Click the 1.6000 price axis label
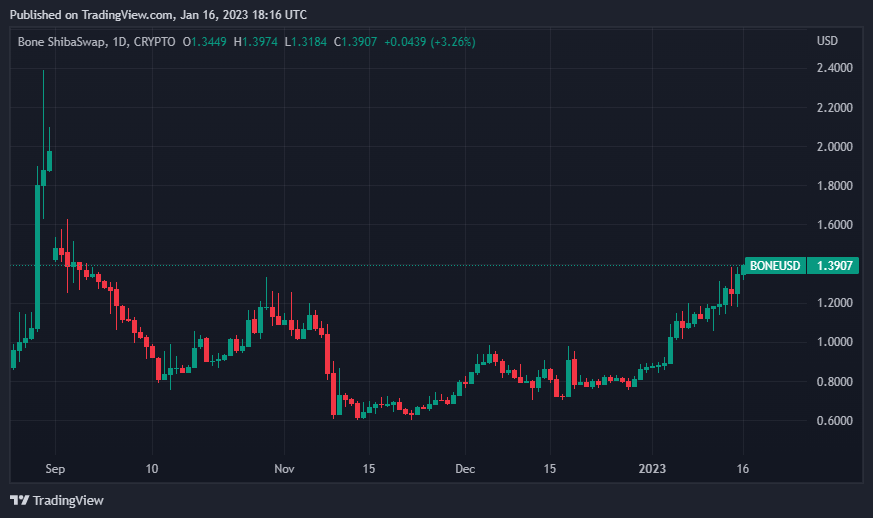This screenshot has width=873, height=518. click(x=835, y=224)
